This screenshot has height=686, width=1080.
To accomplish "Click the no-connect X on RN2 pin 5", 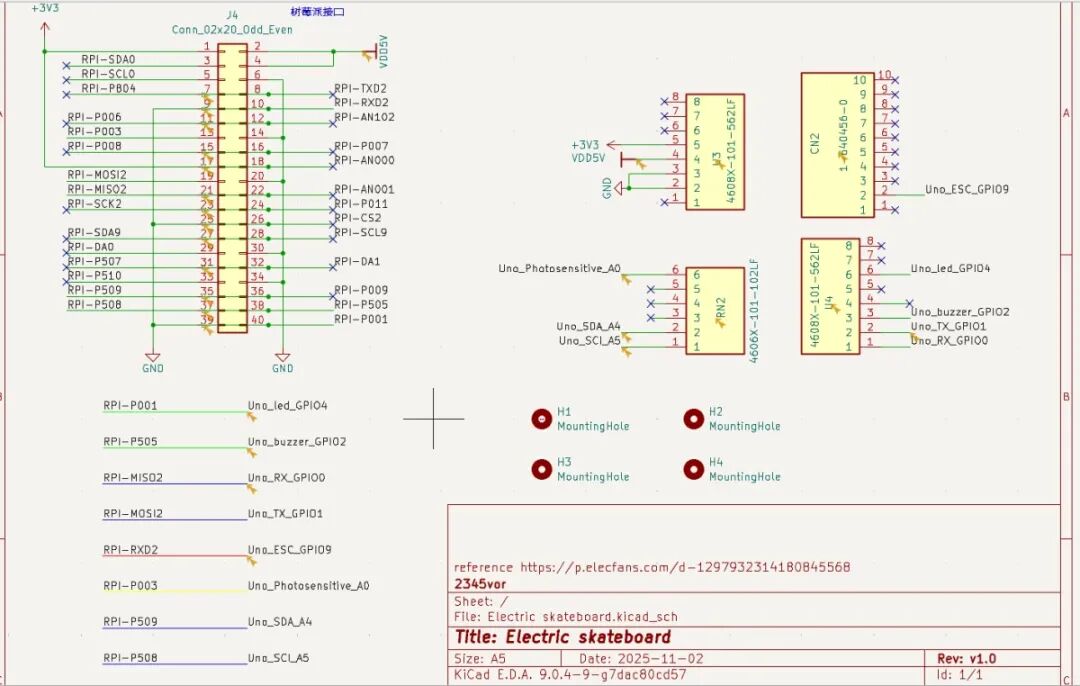I will coord(651,289).
